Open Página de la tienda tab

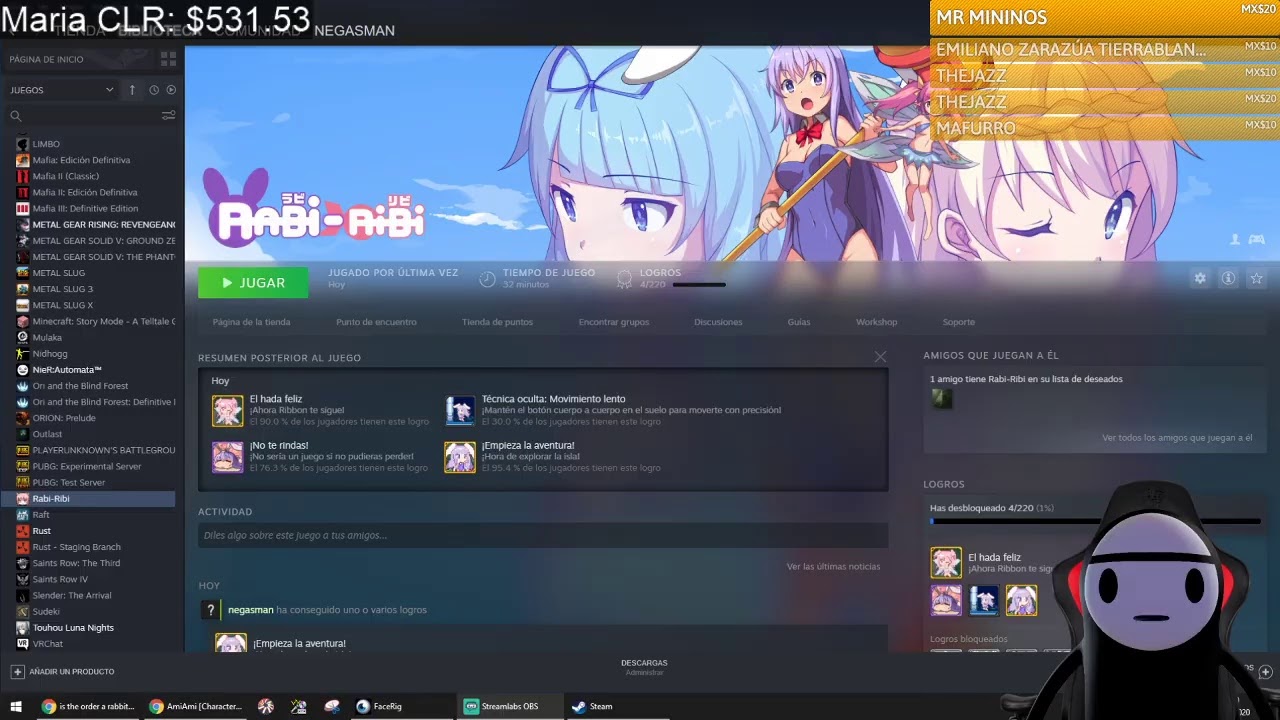pyautogui.click(x=251, y=322)
